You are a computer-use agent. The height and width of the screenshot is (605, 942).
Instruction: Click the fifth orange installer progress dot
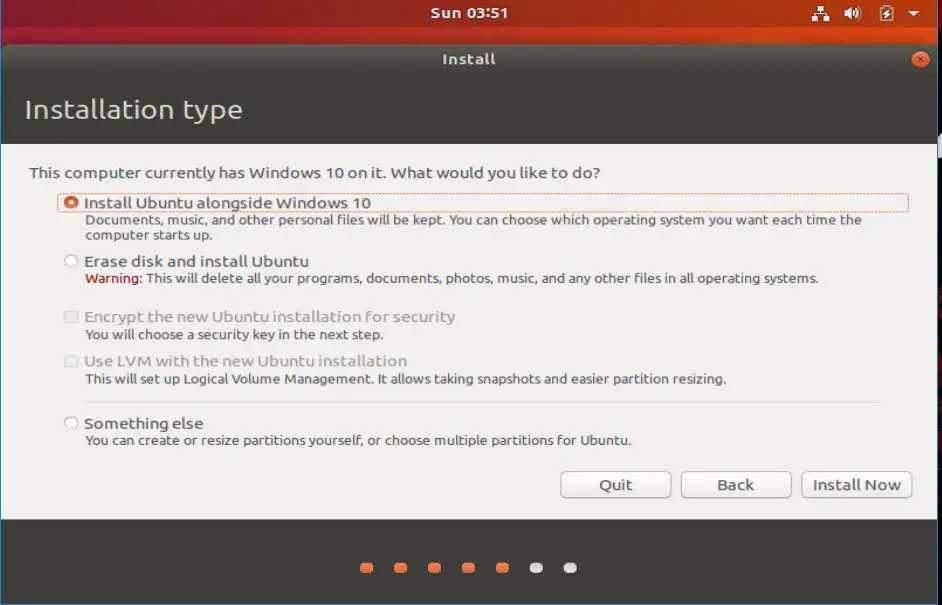point(501,567)
